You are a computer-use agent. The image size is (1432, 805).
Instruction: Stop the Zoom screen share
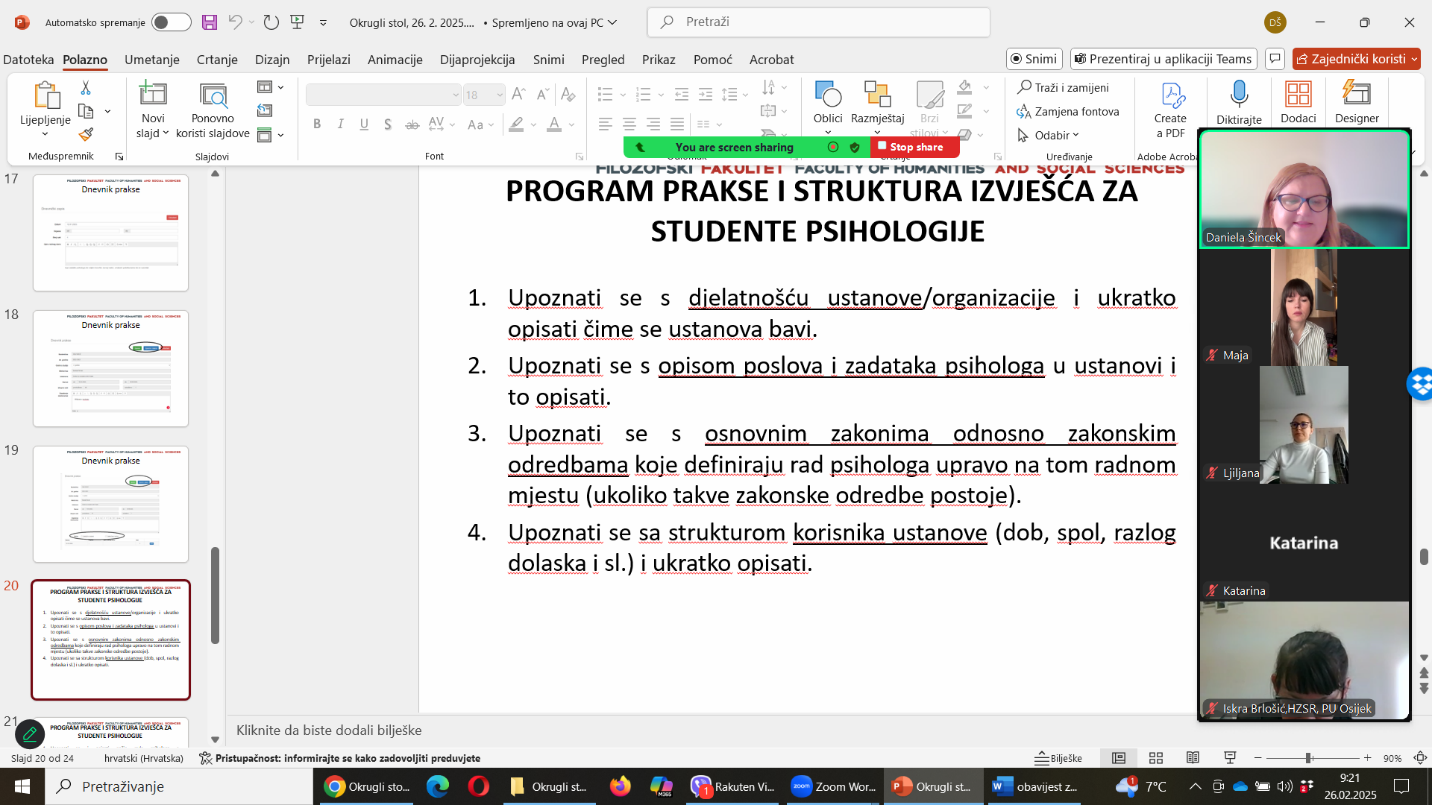click(915, 147)
